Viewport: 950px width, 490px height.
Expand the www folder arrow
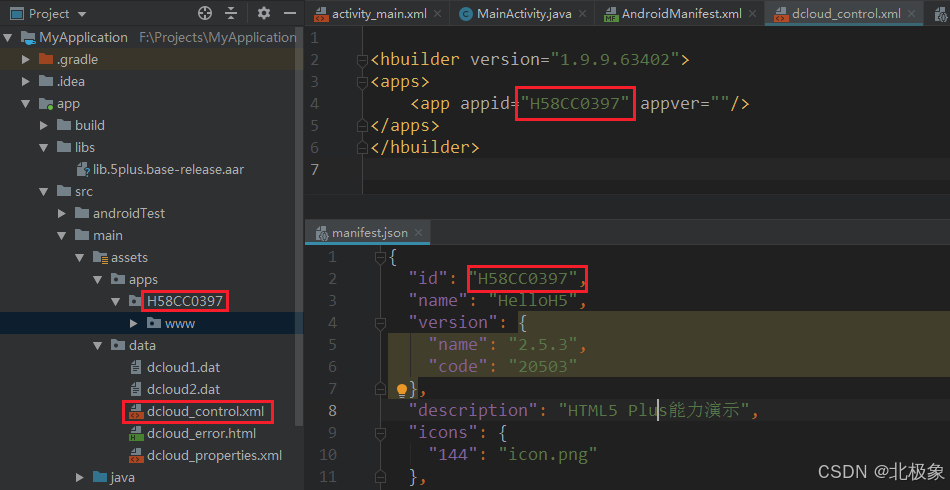[x=134, y=323]
